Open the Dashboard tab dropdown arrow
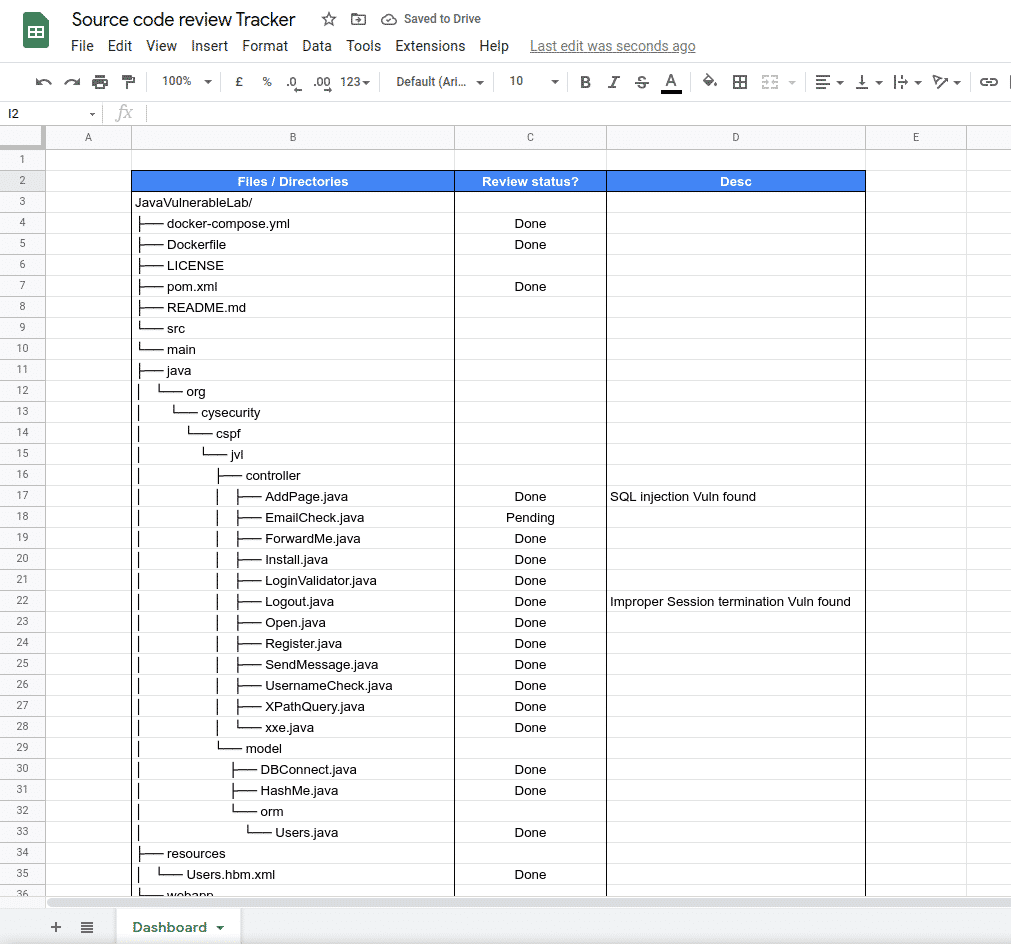 pyautogui.click(x=221, y=928)
